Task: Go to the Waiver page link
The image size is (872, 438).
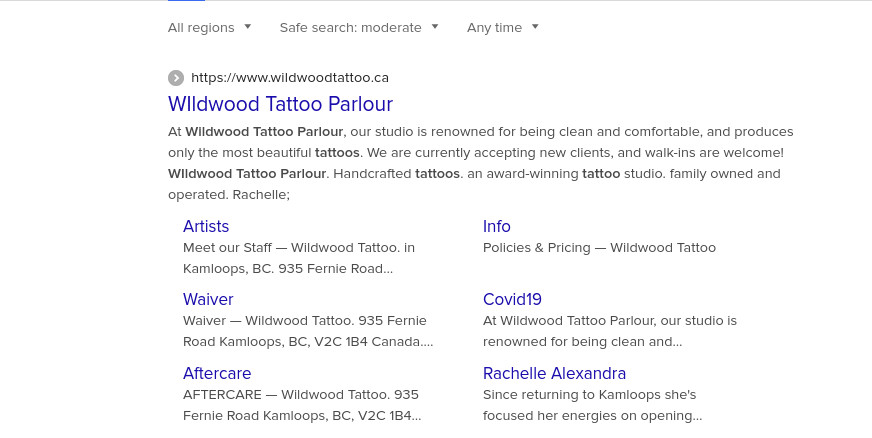Action: click(208, 299)
